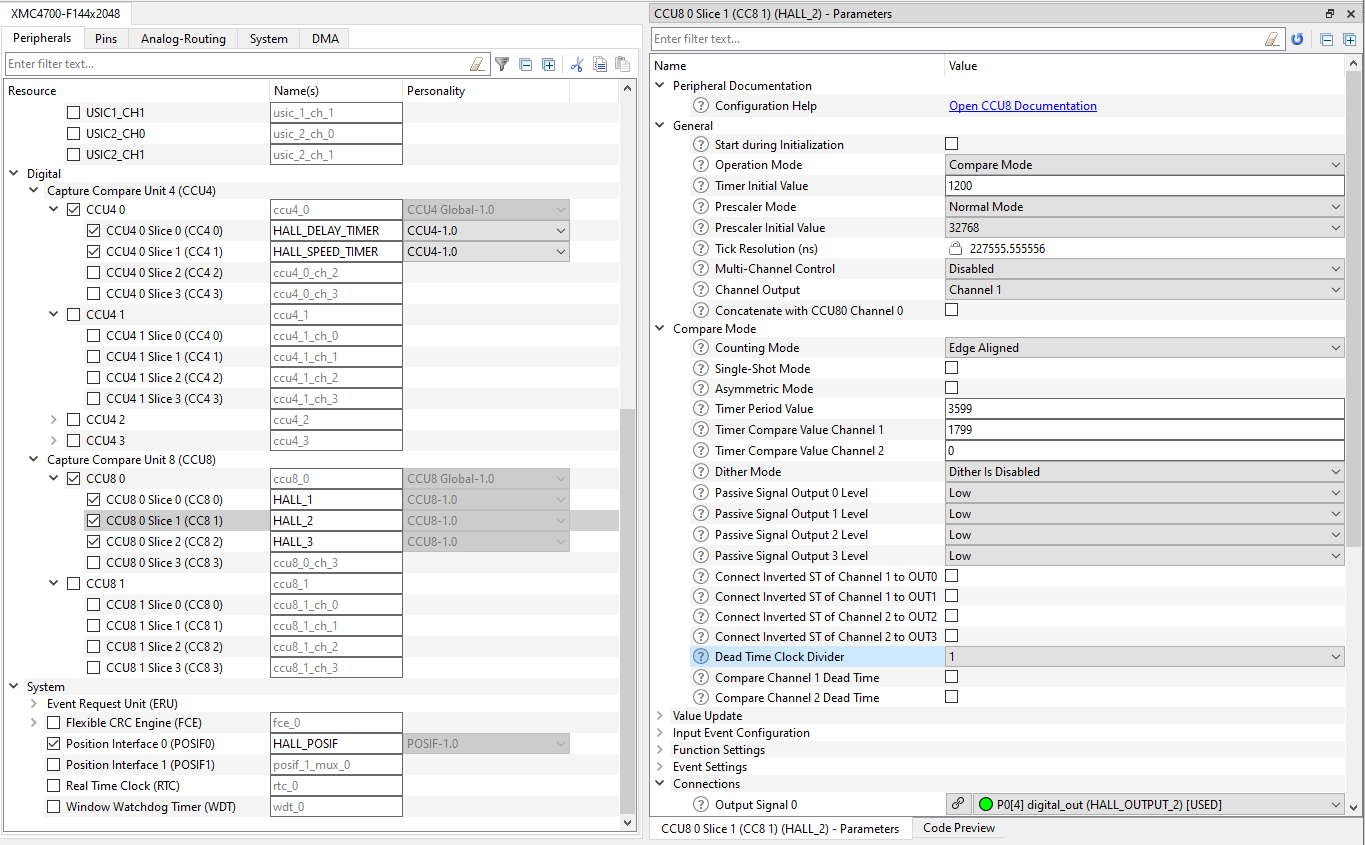Clear the Peripherals filter text with the eraser icon
The height and width of the screenshot is (845, 1365).
478,64
